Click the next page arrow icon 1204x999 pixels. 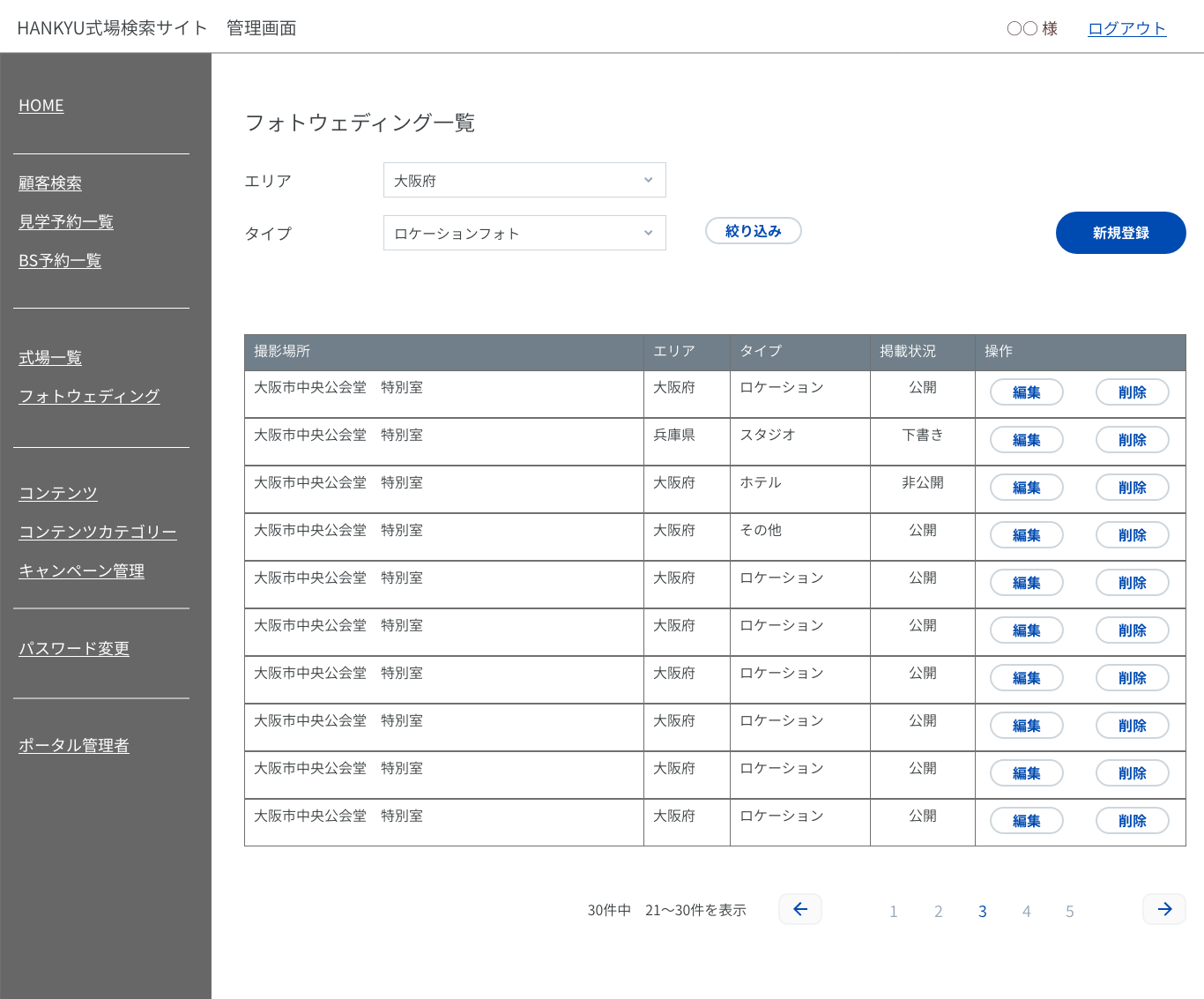point(1164,909)
